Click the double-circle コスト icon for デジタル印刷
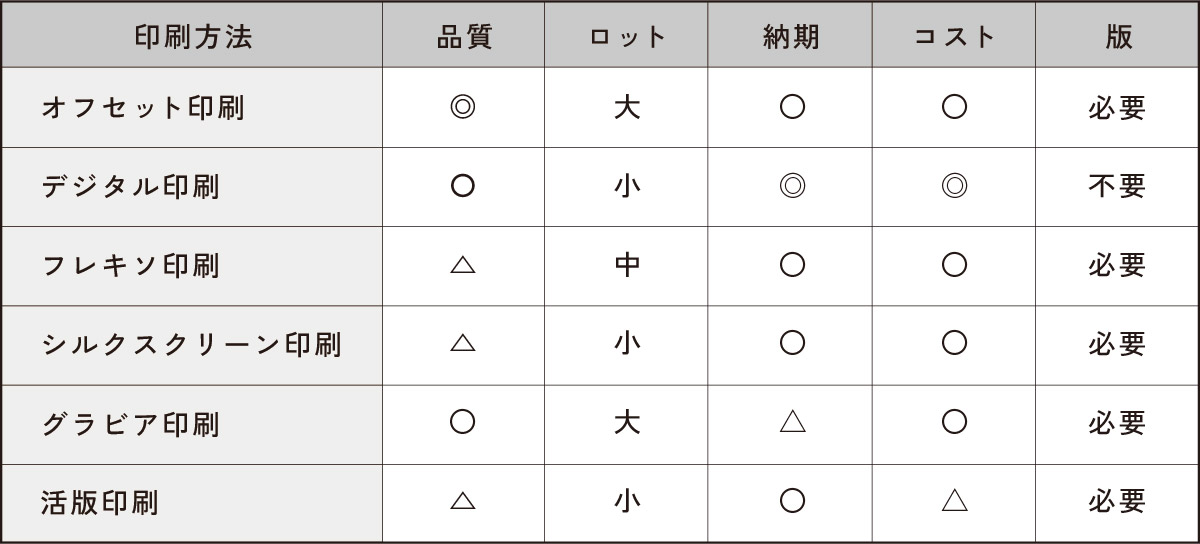 pyautogui.click(x=954, y=186)
